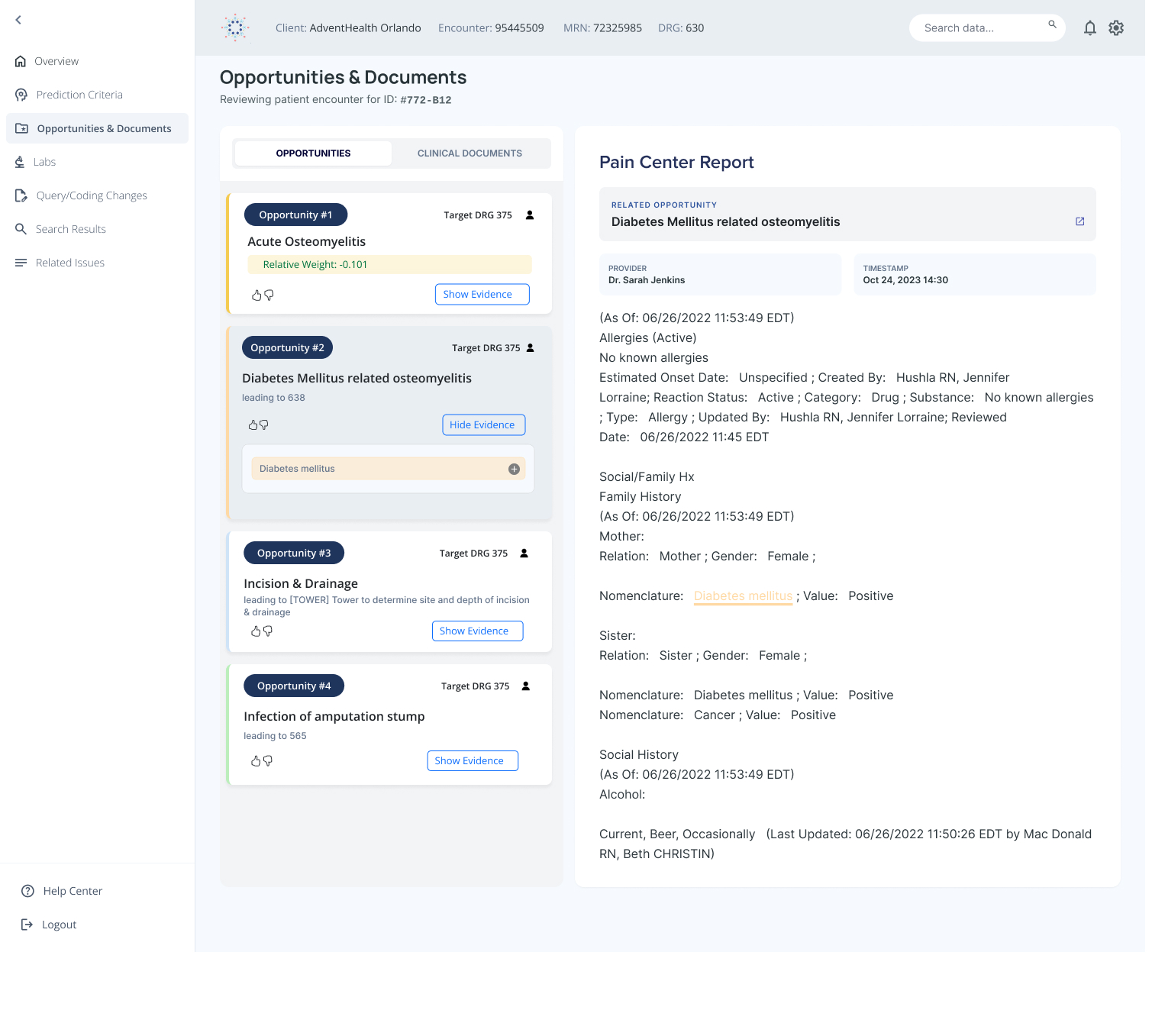Show evidence for Incision & Drainage
The image size is (1152, 1036).
coord(478,631)
